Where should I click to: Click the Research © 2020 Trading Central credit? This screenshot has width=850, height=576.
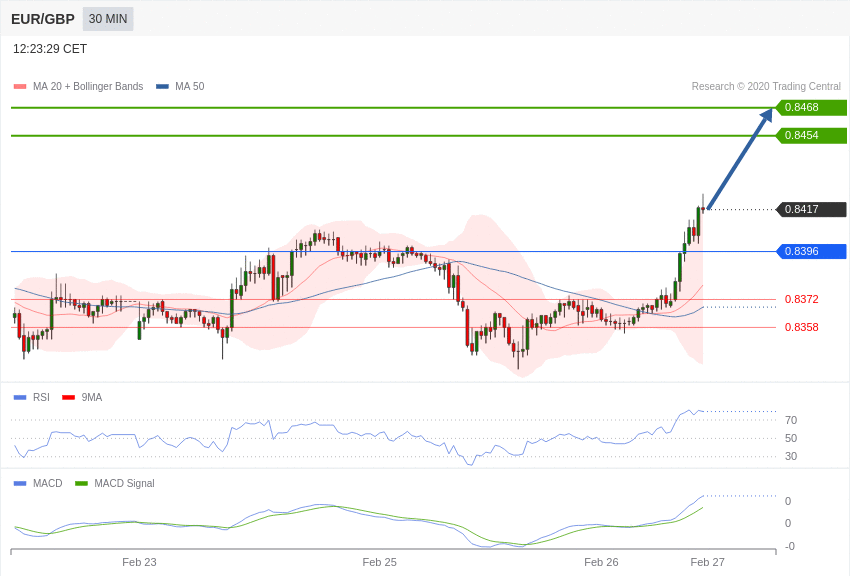pyautogui.click(x=766, y=87)
